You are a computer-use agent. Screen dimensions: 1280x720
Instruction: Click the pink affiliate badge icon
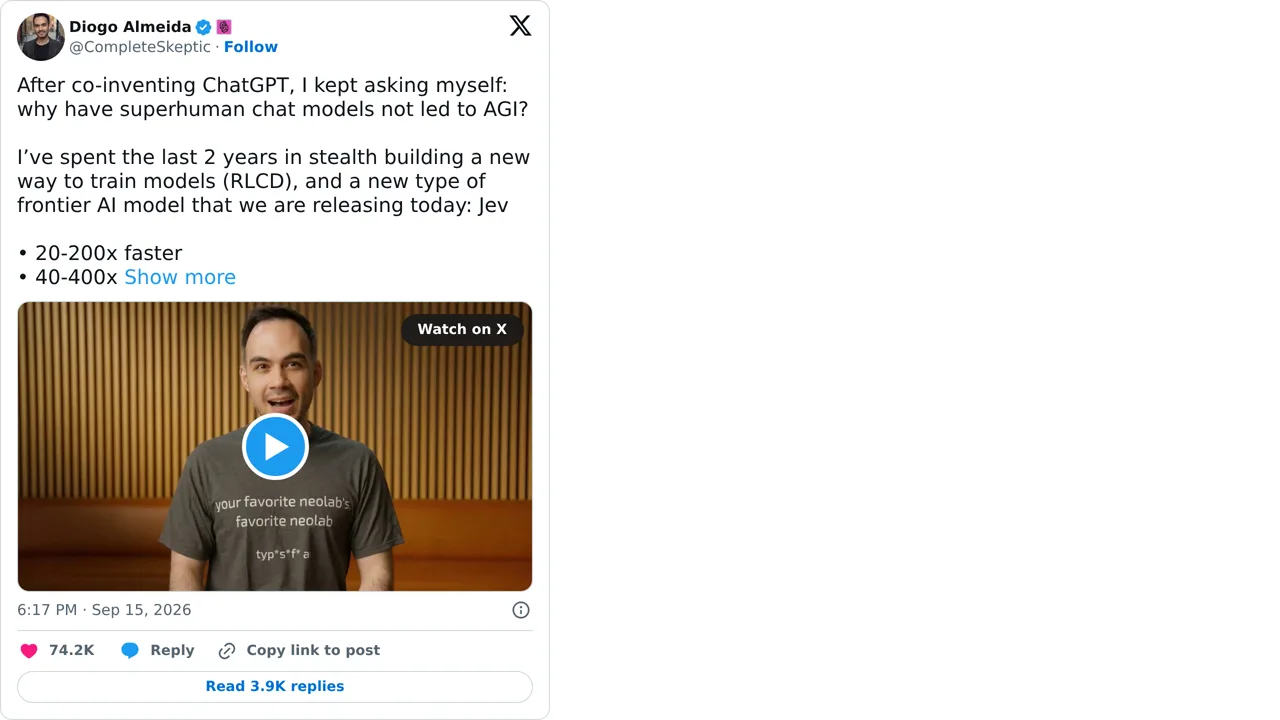tap(224, 27)
